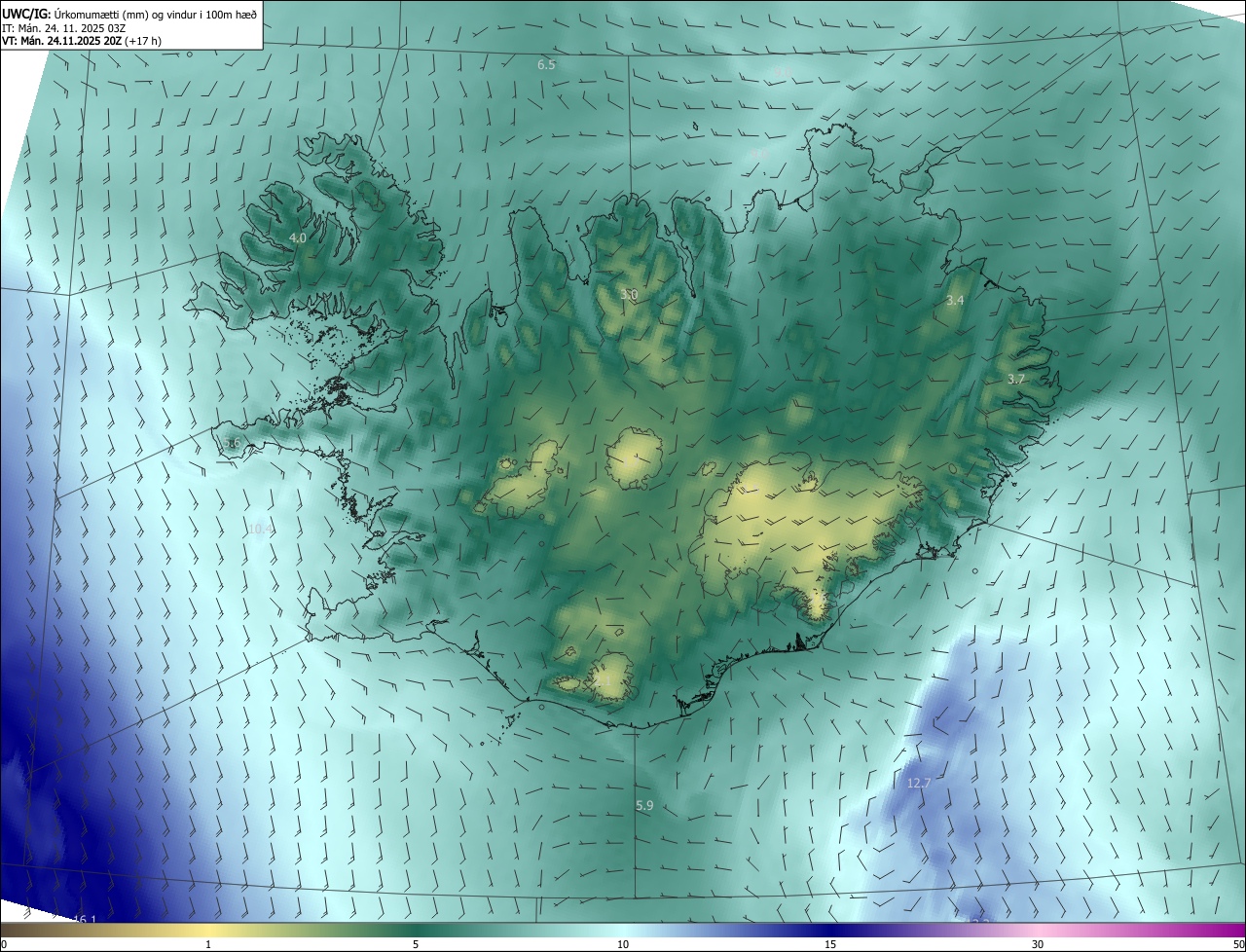
Task: Click the 5.6 value on Snæfellsnes
Action: 232,443
